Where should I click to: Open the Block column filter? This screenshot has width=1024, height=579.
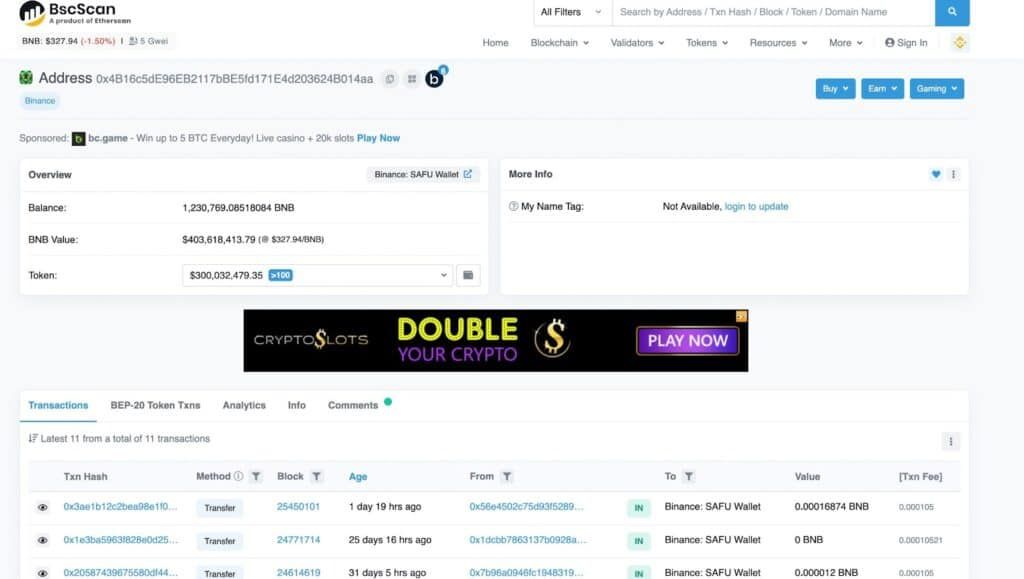pyautogui.click(x=317, y=477)
